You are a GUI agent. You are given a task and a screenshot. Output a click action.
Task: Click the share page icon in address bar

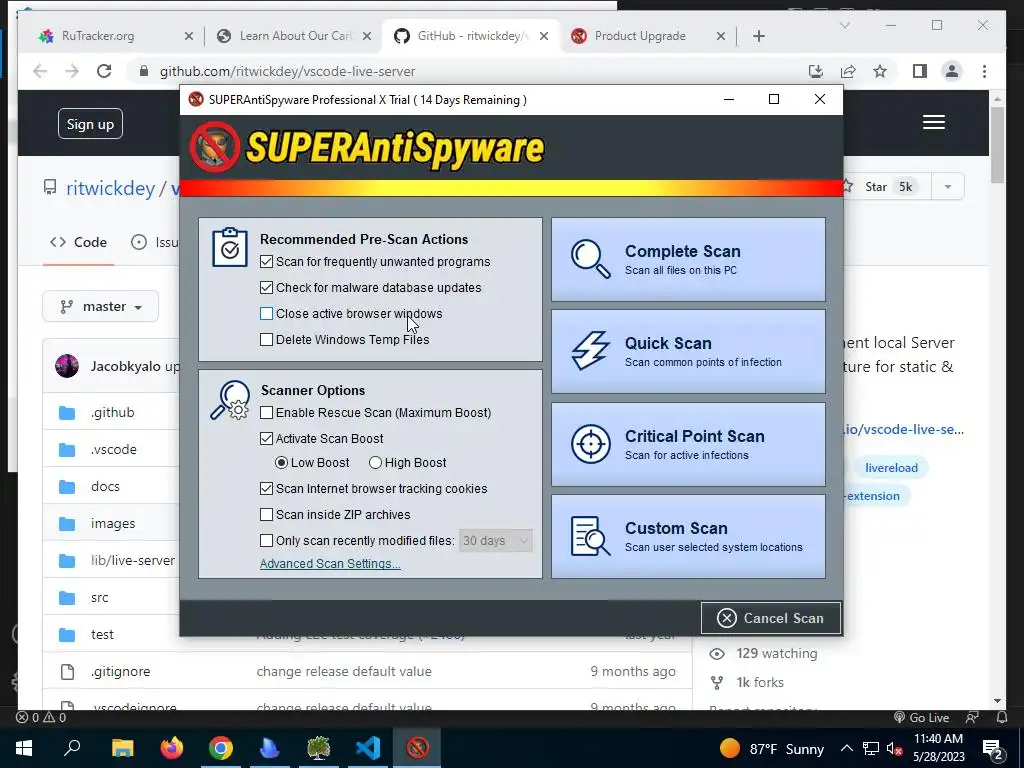(x=848, y=71)
